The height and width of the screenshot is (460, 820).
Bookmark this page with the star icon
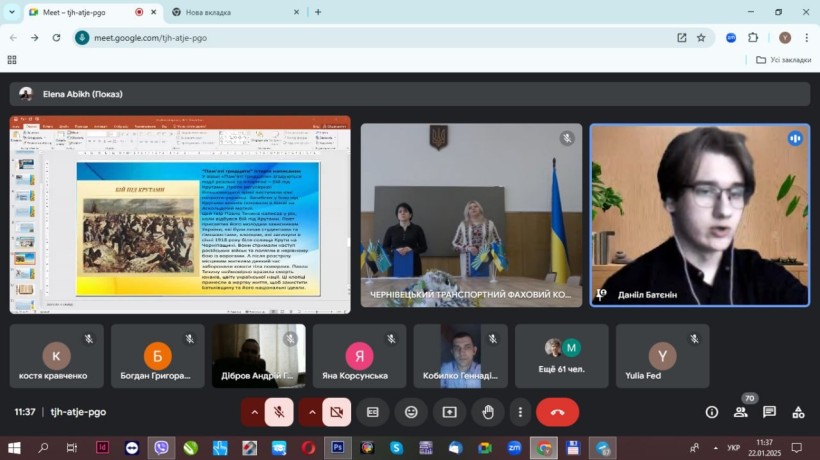(x=701, y=37)
